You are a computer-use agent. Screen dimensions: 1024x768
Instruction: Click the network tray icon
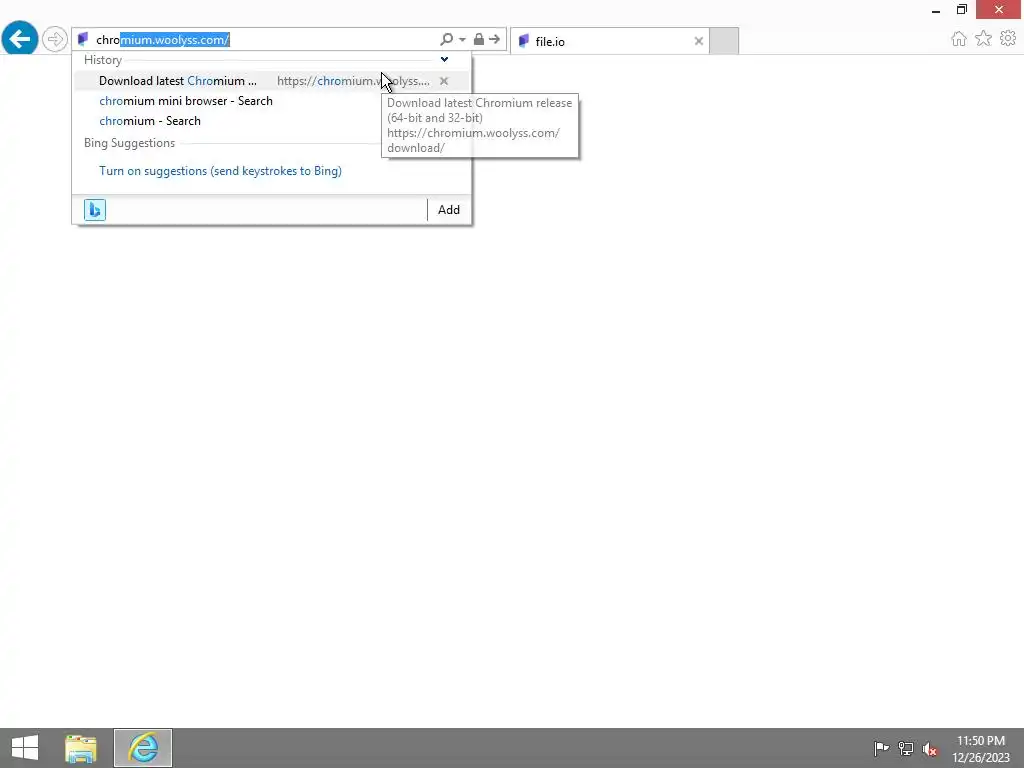[x=906, y=748]
